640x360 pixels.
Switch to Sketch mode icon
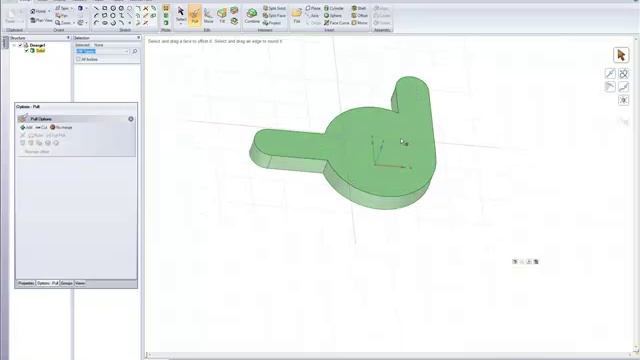click(x=166, y=8)
